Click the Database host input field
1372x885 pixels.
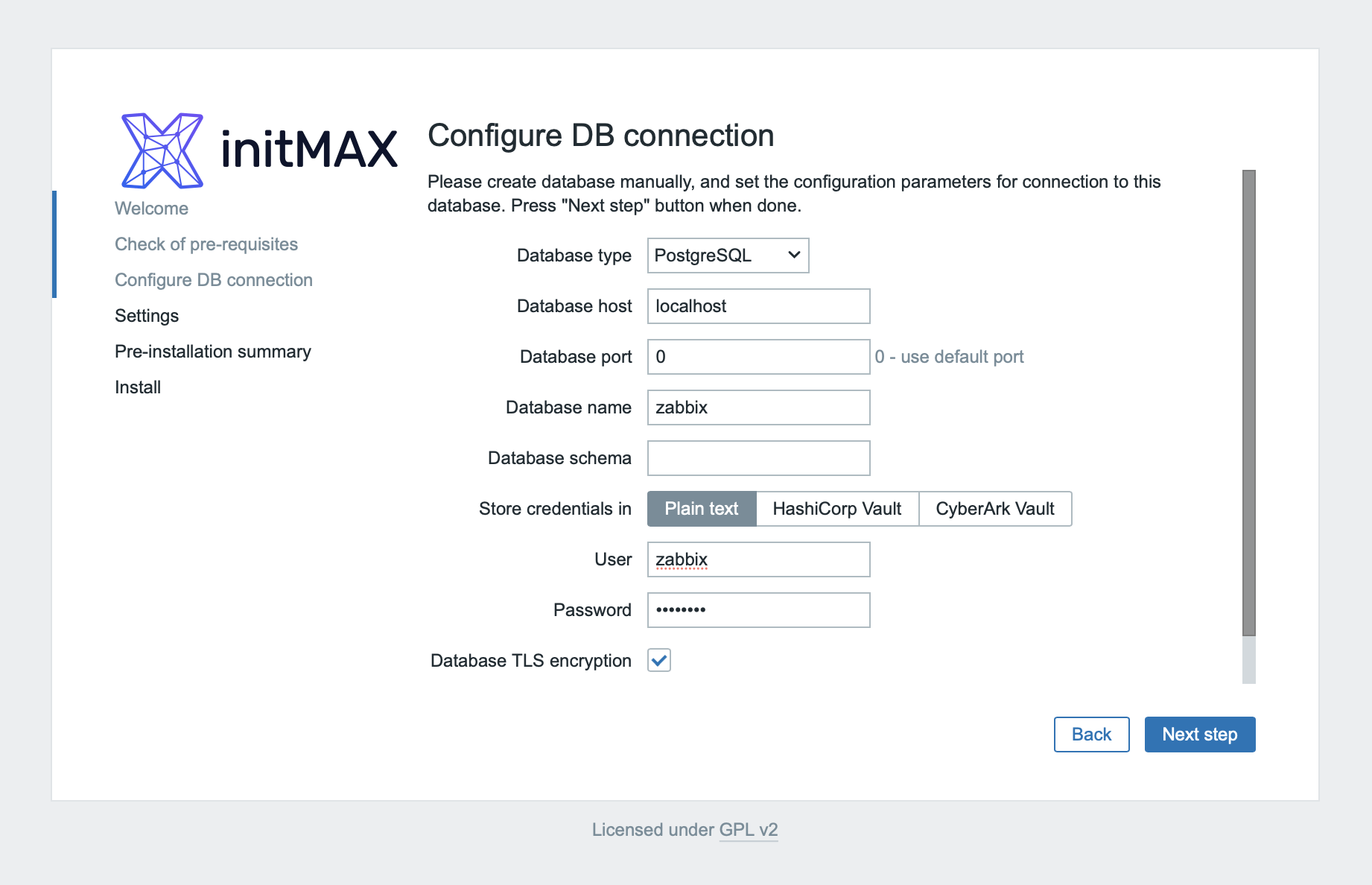tap(758, 306)
